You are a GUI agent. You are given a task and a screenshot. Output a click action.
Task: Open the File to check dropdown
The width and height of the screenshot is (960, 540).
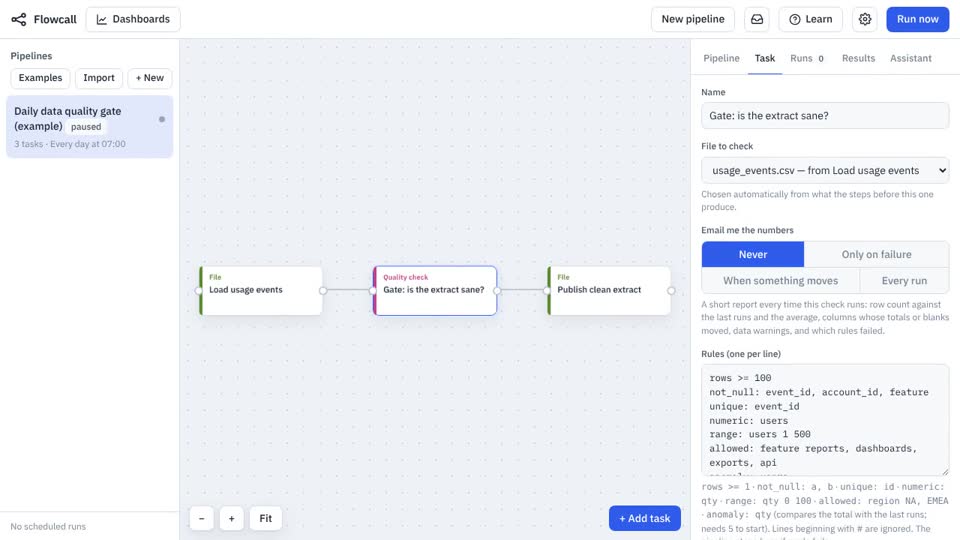[825, 170]
